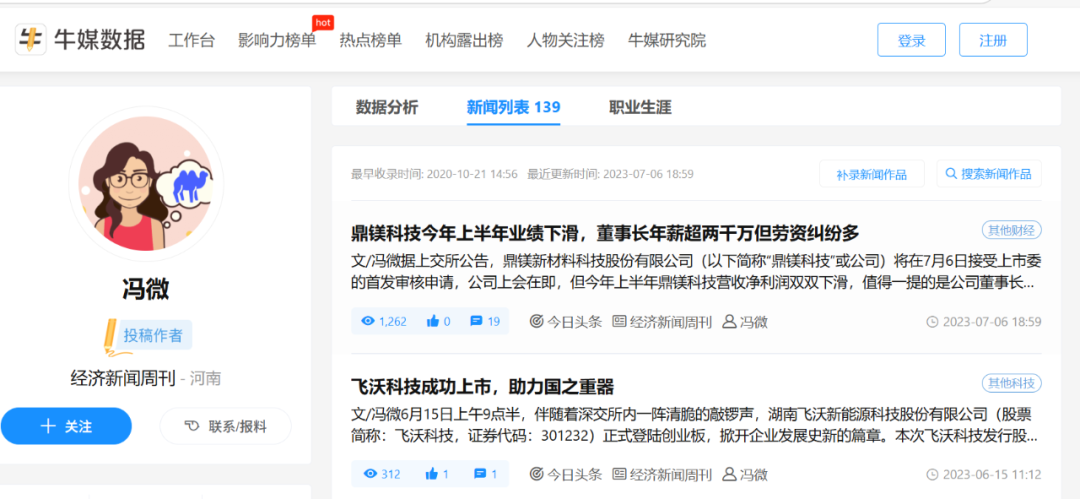Click the comment icon on 飞沃科技 article

point(480,473)
